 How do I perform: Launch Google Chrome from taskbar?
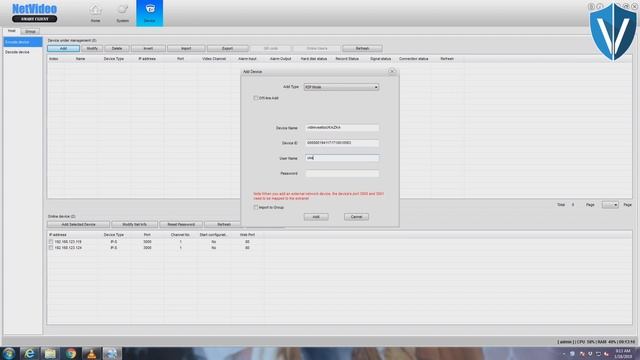coord(71,353)
